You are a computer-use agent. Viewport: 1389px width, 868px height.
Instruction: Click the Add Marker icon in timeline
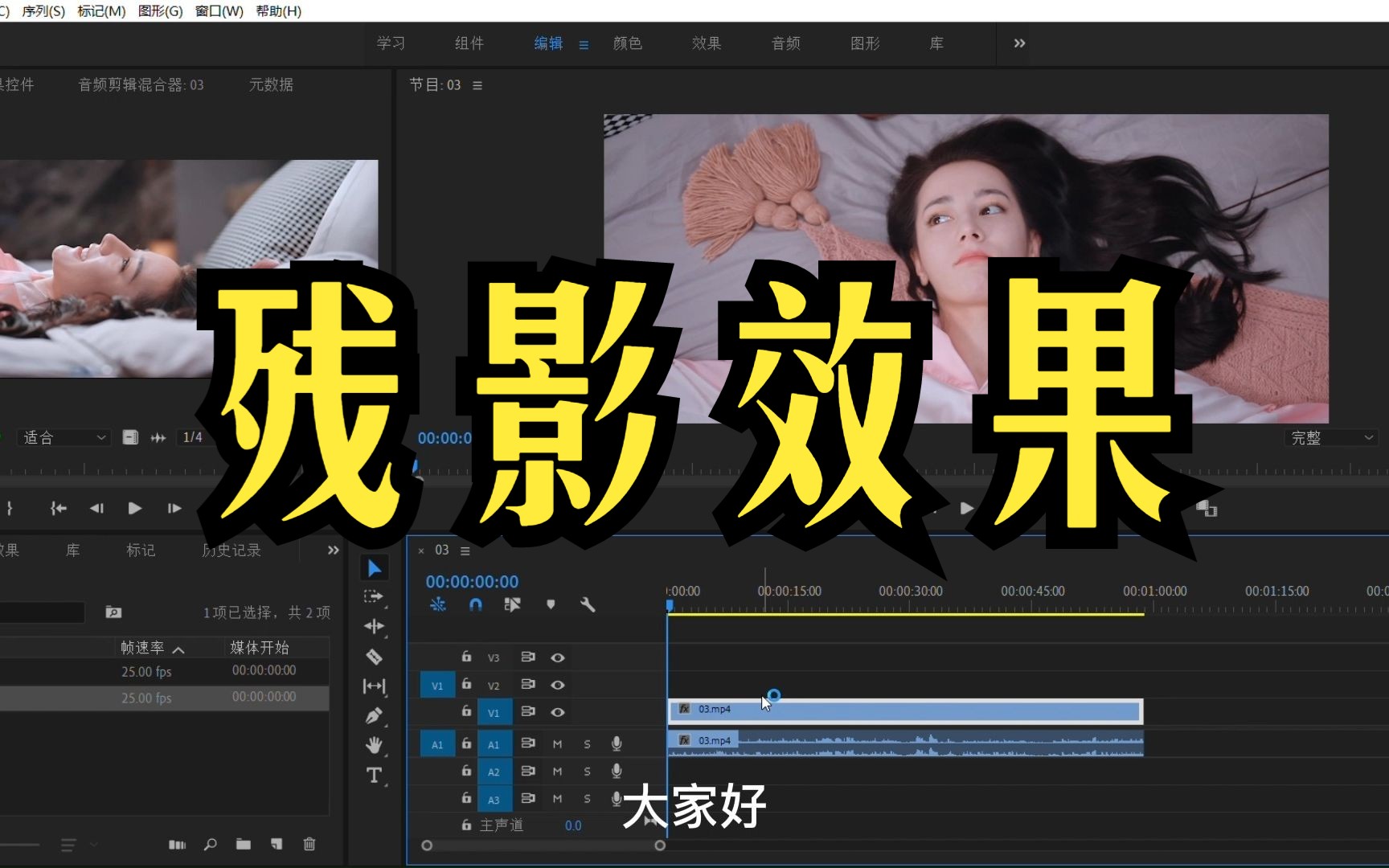click(551, 604)
